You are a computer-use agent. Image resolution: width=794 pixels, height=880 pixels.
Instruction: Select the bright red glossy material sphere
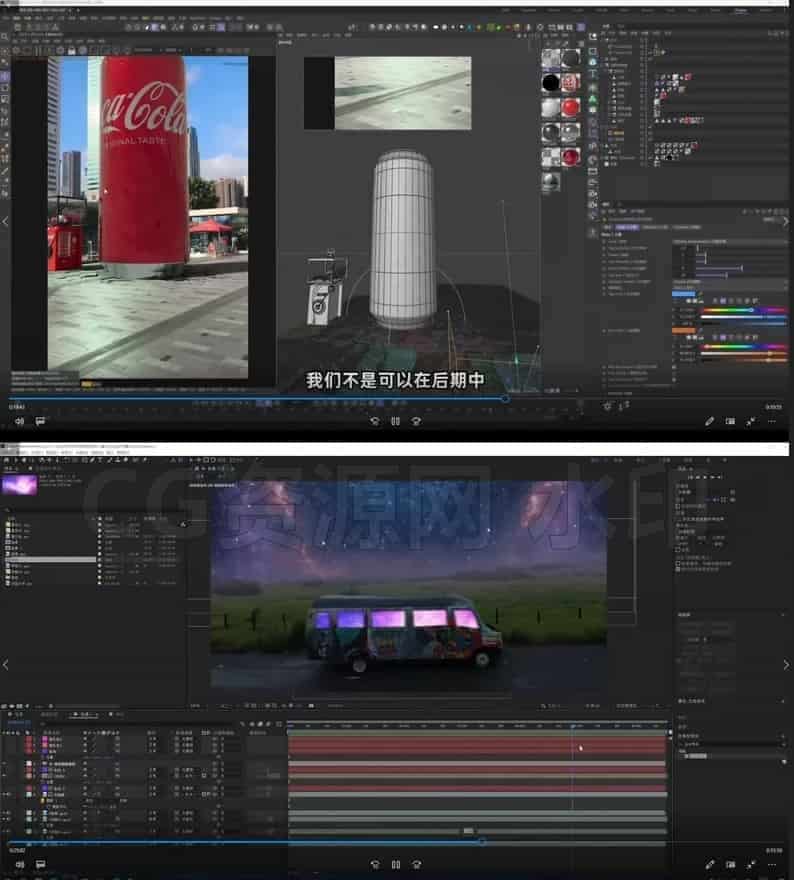(571, 108)
